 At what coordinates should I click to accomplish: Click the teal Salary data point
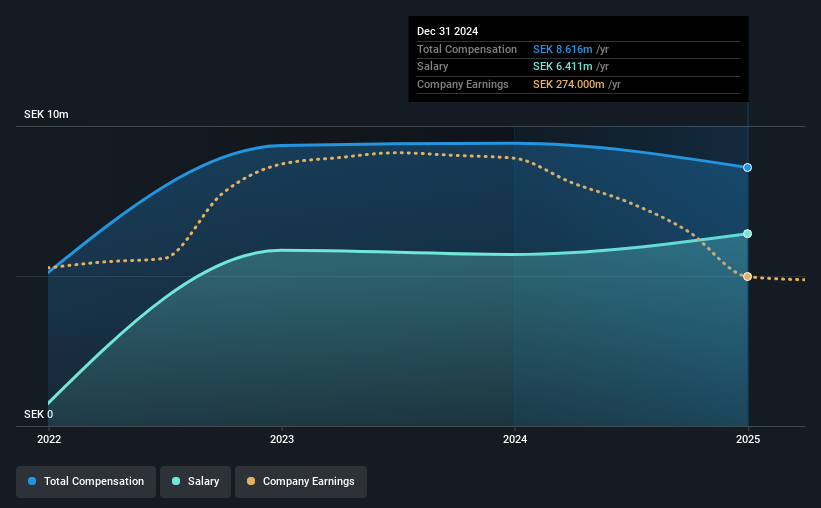point(747,234)
